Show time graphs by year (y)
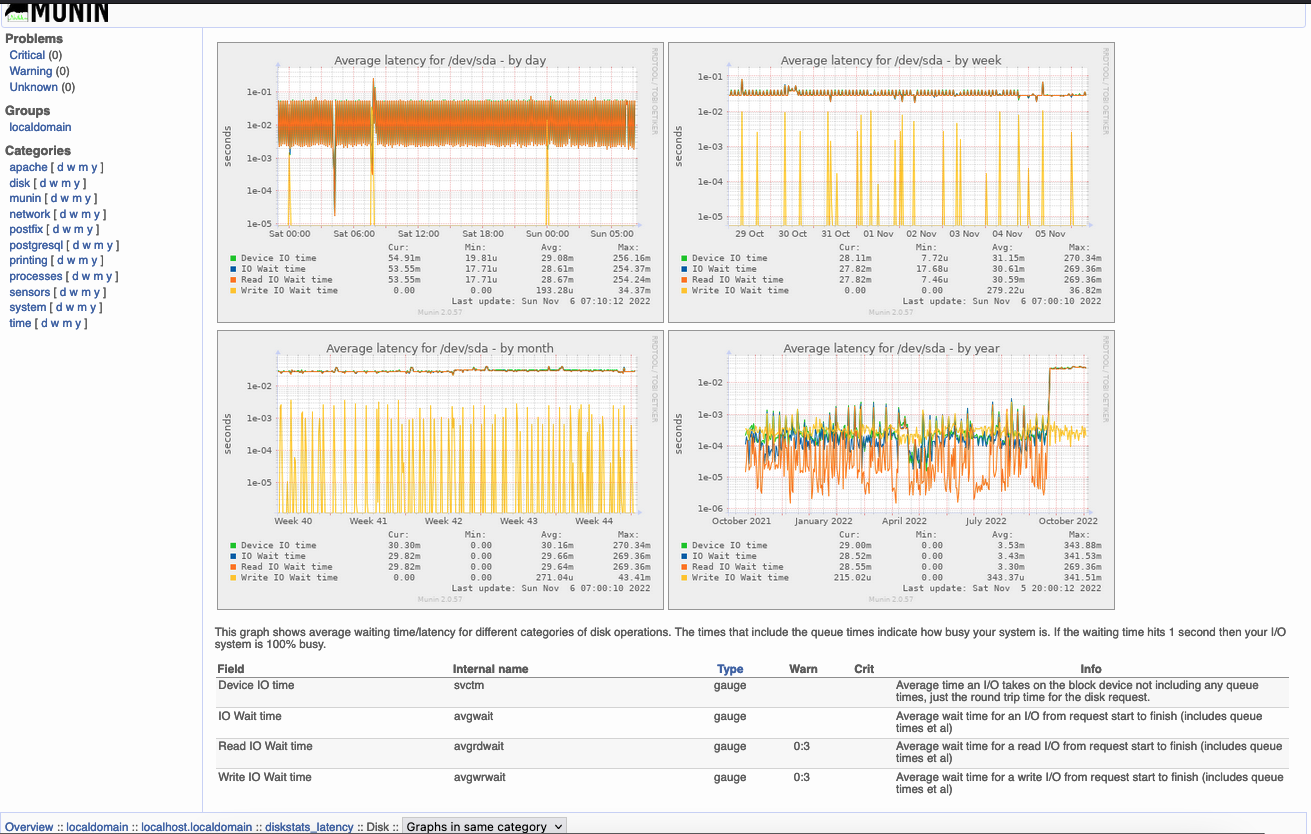The image size is (1311, 834). [x=79, y=324]
